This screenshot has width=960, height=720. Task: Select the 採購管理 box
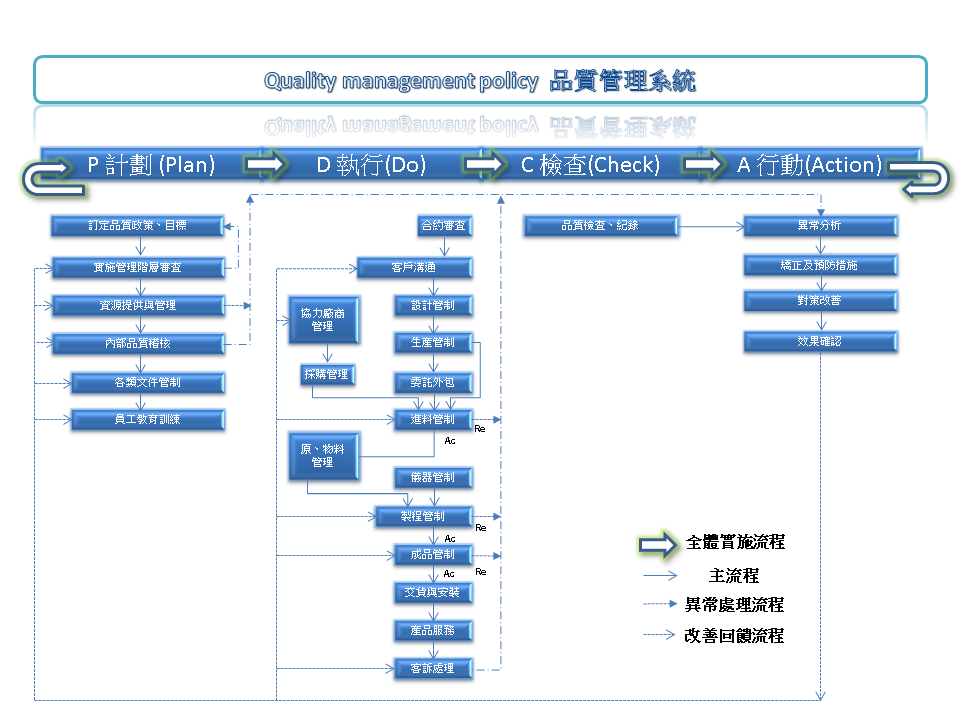point(328,374)
